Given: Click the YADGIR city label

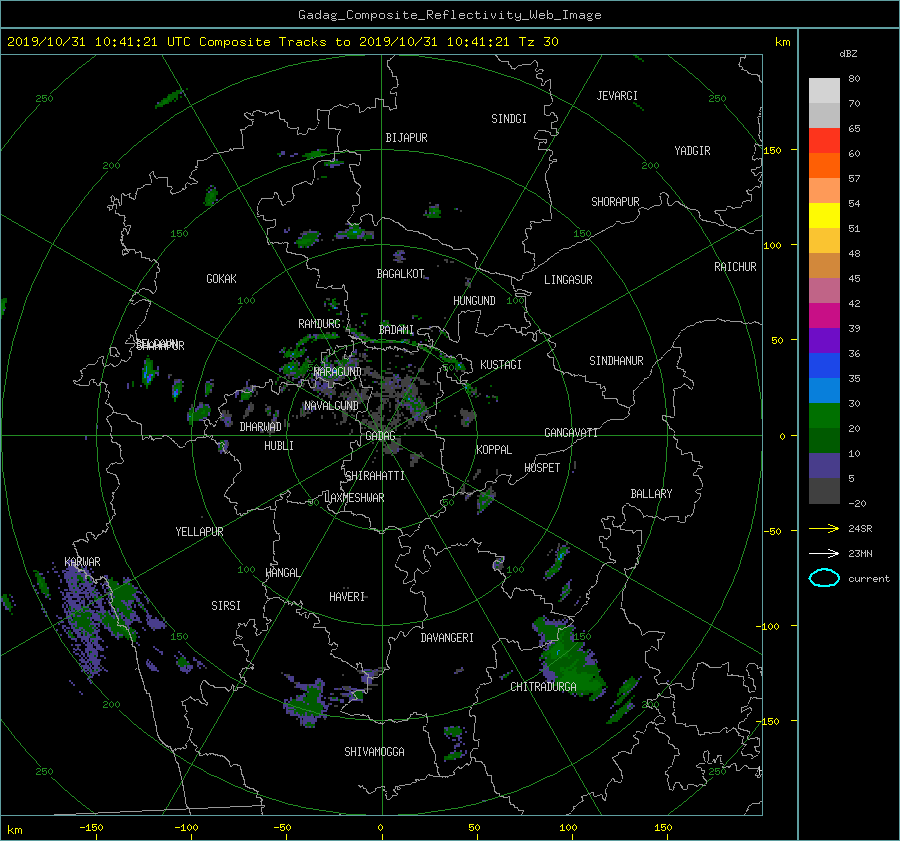Looking at the screenshot, I should (692, 151).
